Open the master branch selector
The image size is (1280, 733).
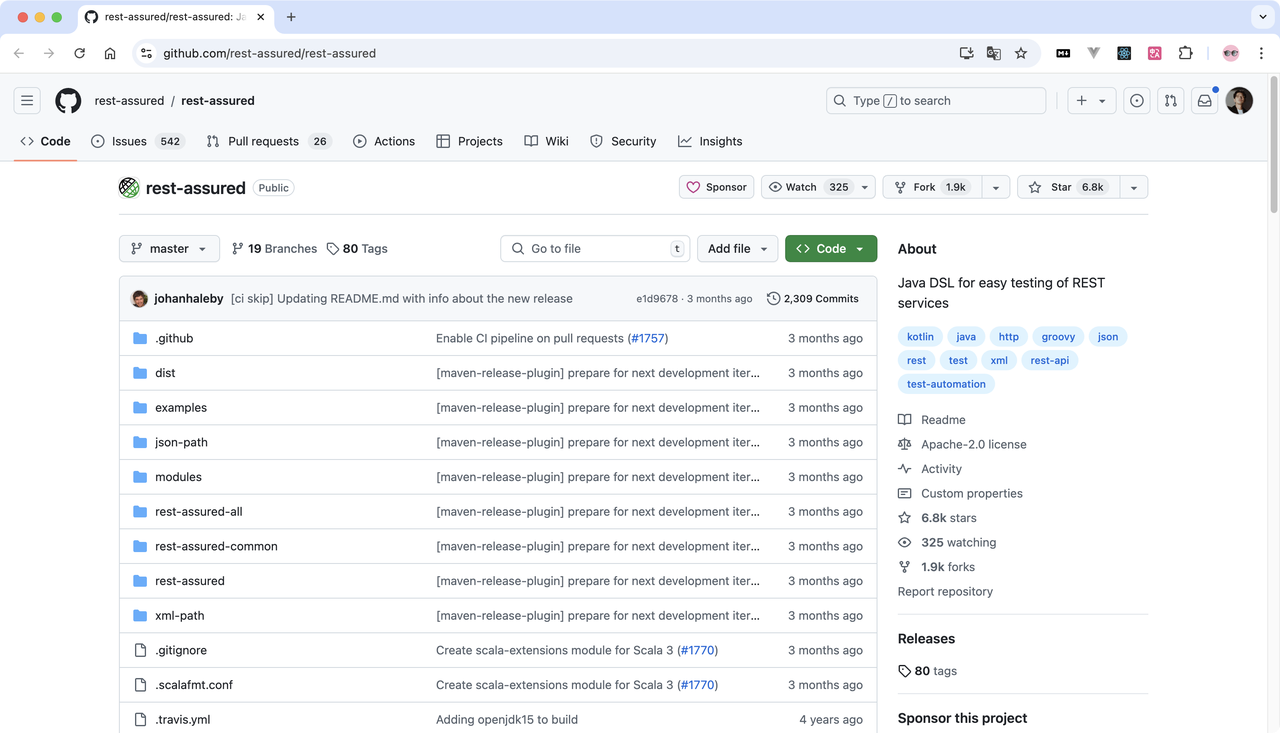pyautogui.click(x=169, y=249)
